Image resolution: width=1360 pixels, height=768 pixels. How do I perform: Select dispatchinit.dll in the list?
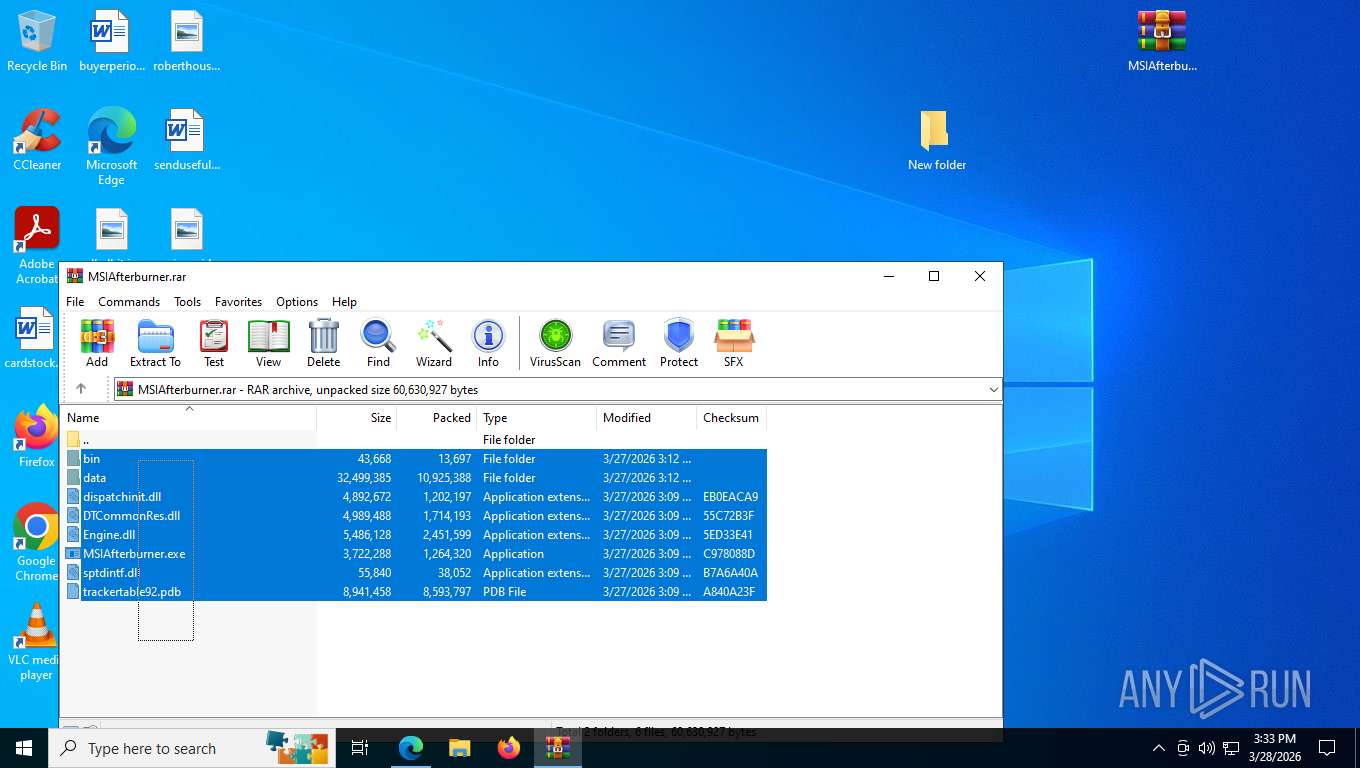pyautogui.click(x=414, y=496)
